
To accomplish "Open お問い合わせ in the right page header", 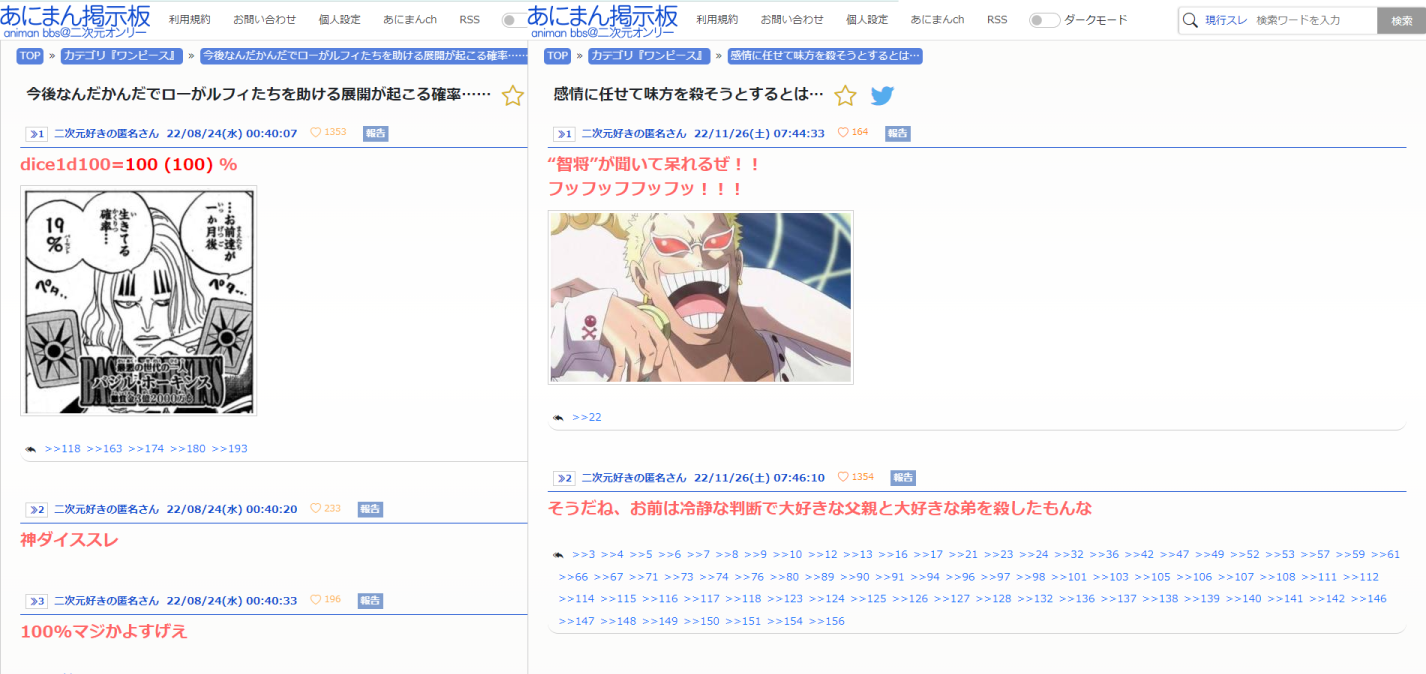I will [792, 20].
